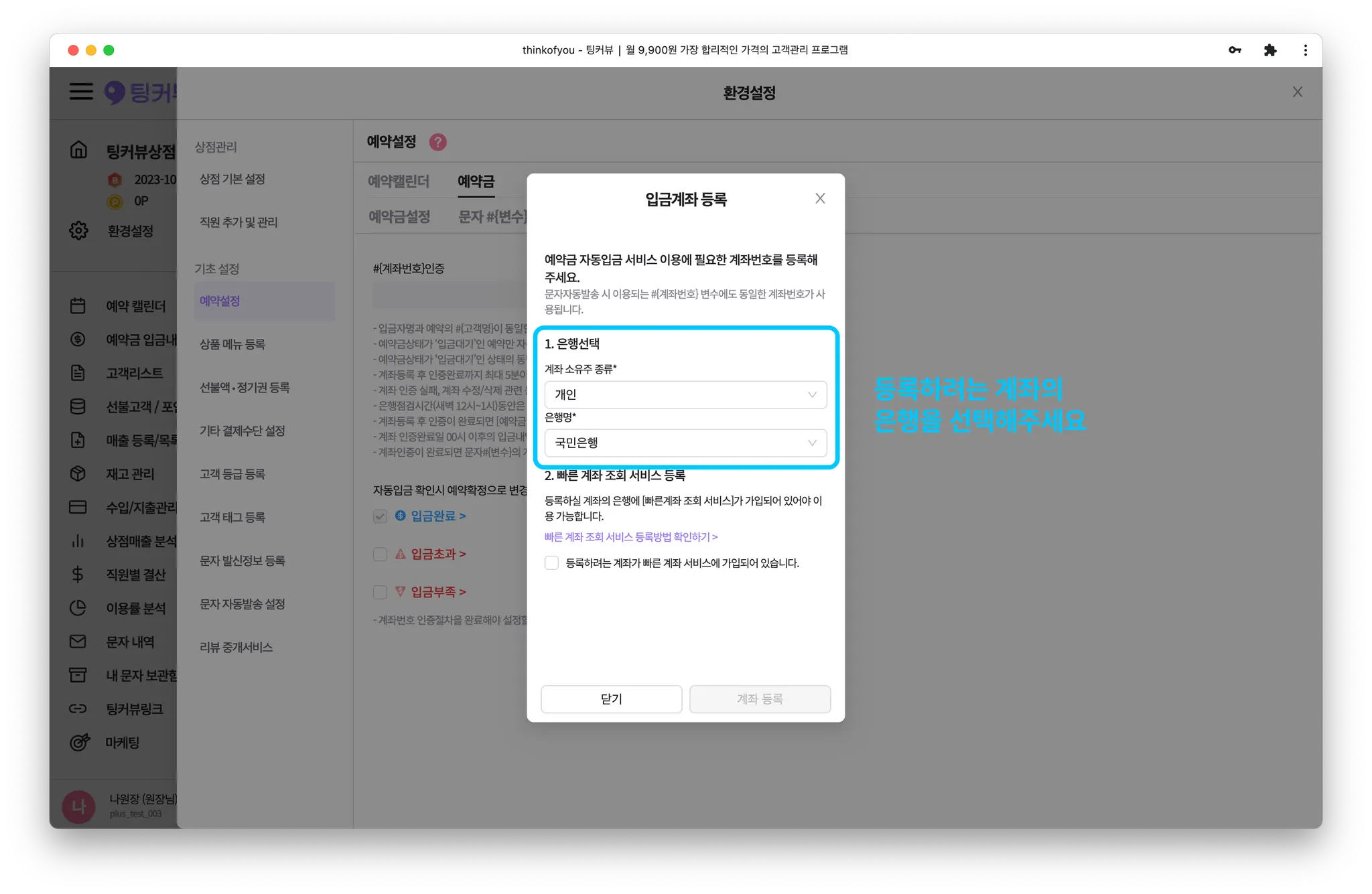Tick the 입금부족 checkbox
1372x894 pixels.
point(380,592)
